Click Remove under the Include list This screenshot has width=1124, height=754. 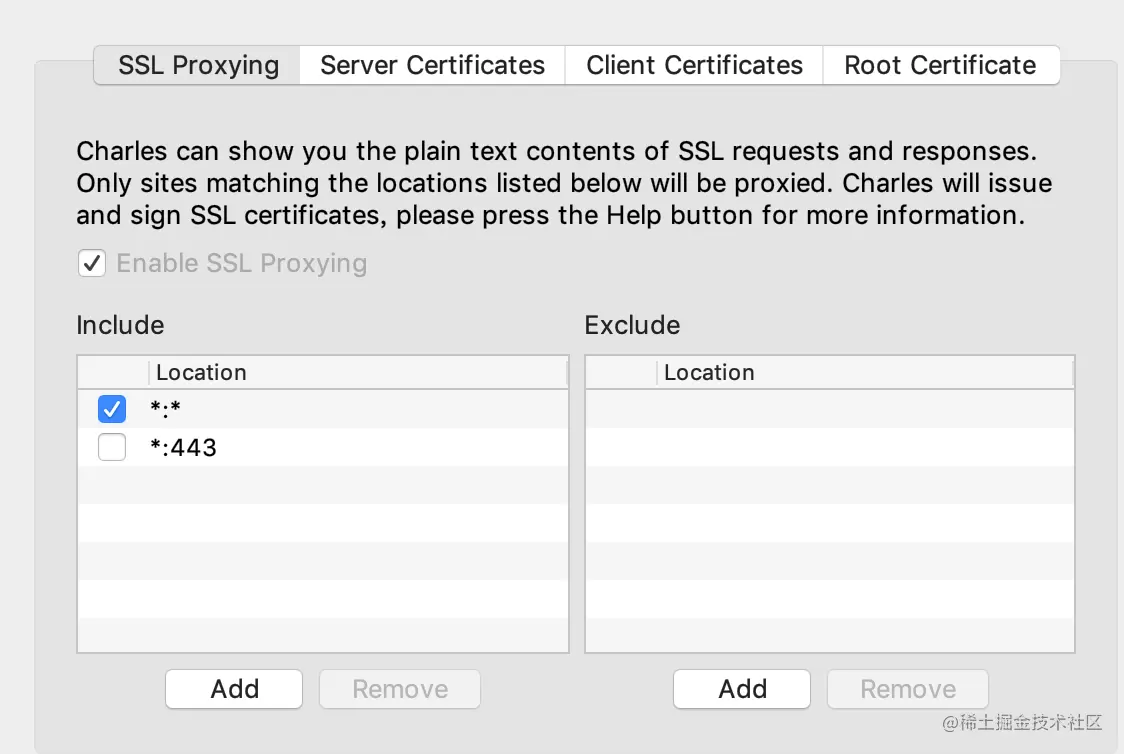pos(400,689)
